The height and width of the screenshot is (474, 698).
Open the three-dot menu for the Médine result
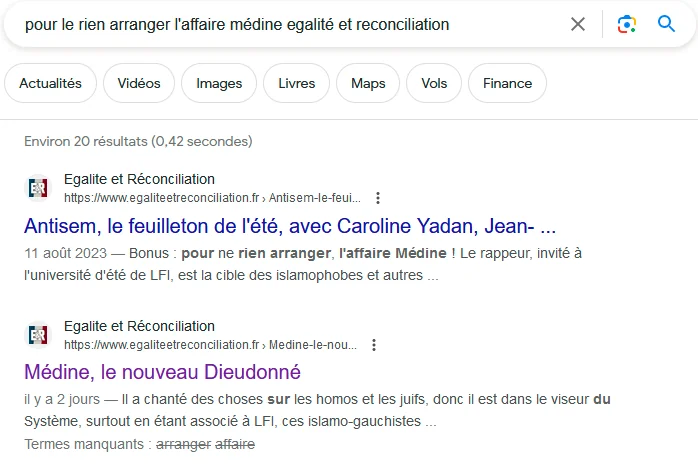tap(374, 345)
